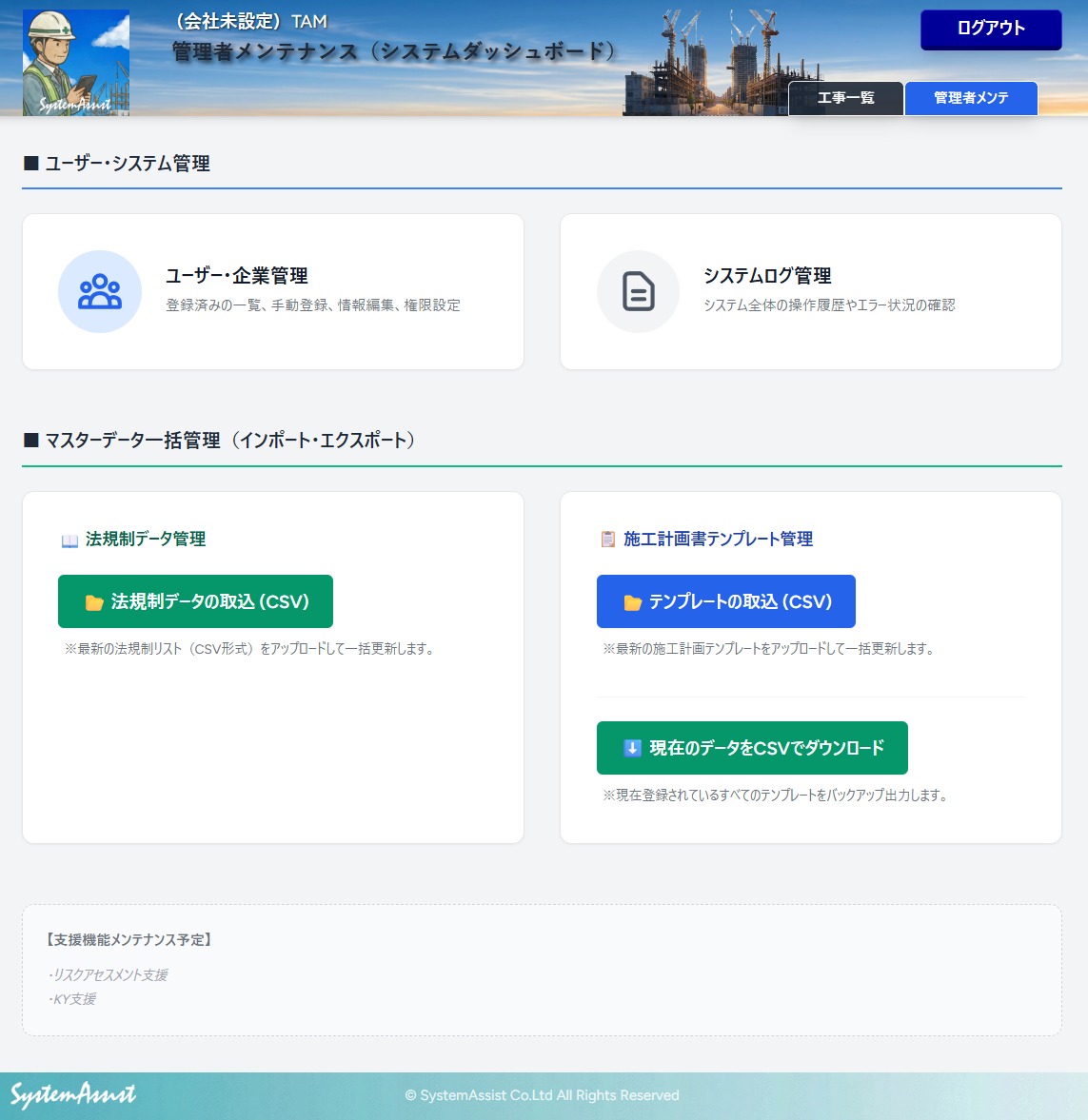Click the system log document icon

click(x=638, y=291)
